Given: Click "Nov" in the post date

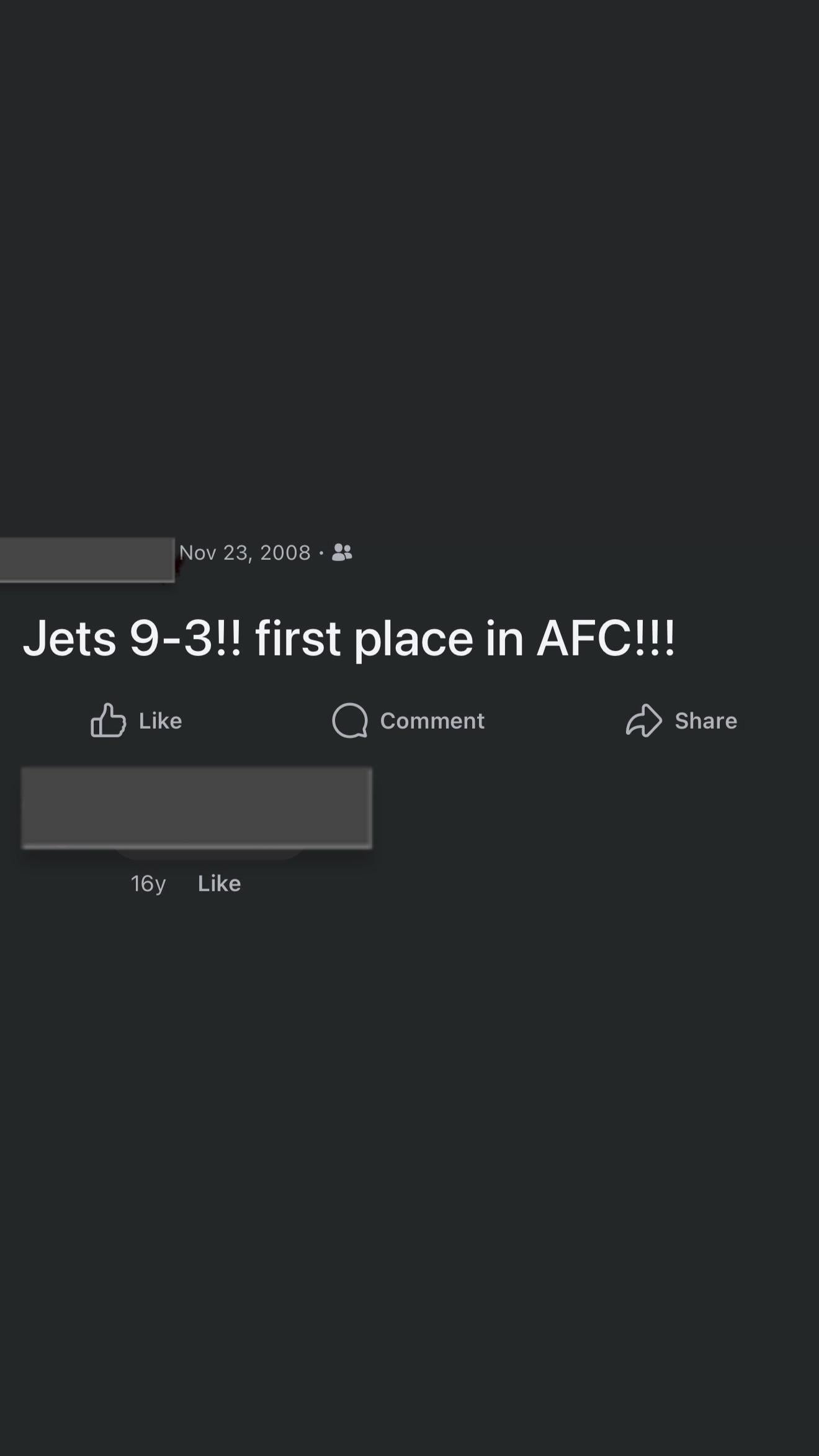Looking at the screenshot, I should 197,552.
